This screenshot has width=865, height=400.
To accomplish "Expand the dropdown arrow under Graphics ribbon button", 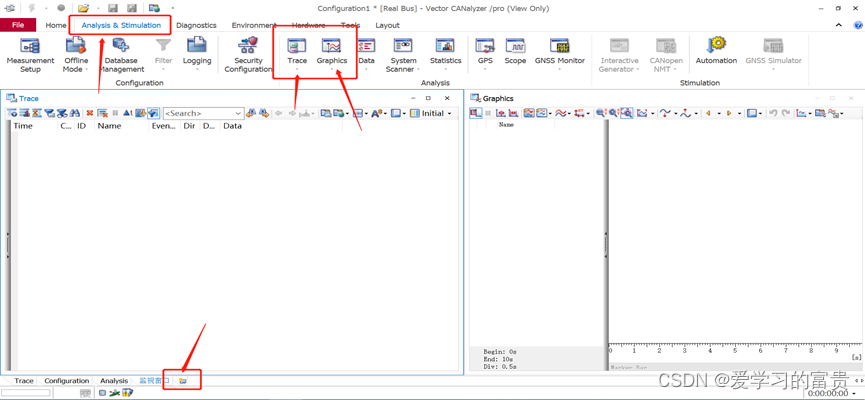I will point(332,70).
